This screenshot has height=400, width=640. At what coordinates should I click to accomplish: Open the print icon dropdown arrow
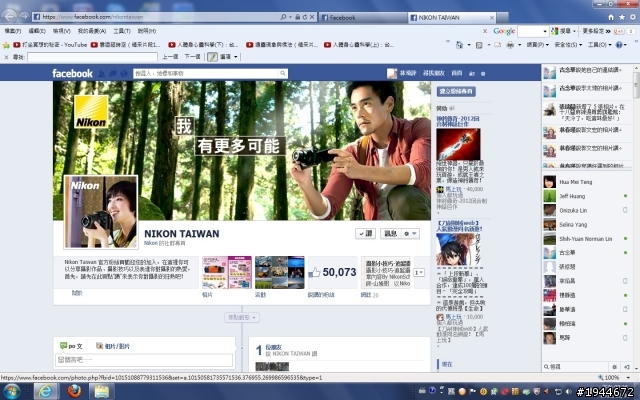(x=519, y=45)
